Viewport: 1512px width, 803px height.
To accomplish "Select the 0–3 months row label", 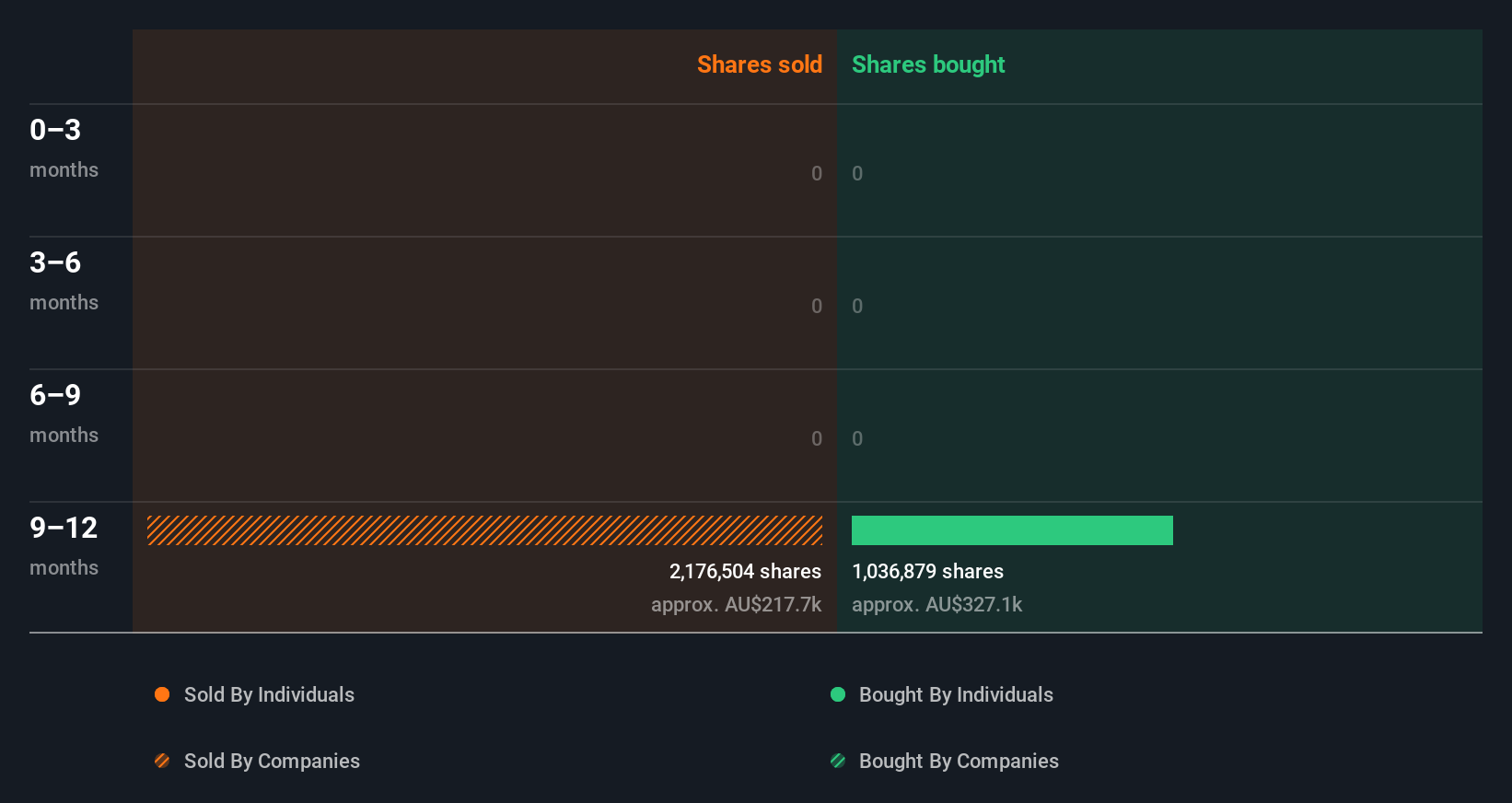I will click(64, 147).
